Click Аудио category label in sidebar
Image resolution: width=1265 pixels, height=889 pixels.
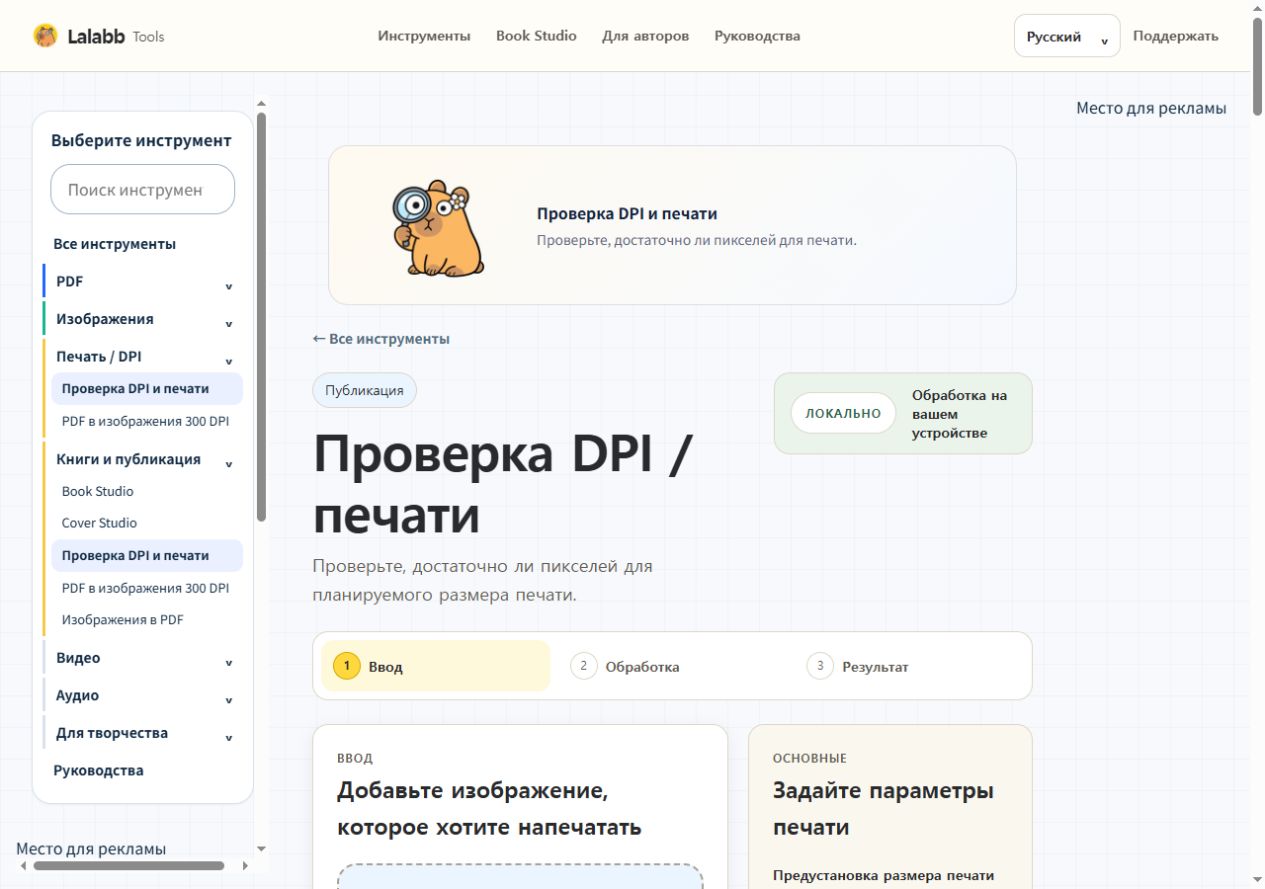pos(77,696)
